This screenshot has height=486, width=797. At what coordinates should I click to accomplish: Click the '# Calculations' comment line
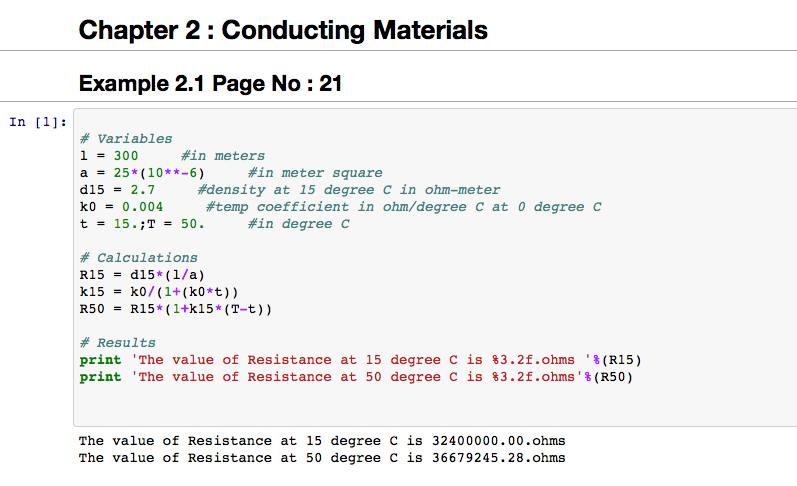[138, 258]
